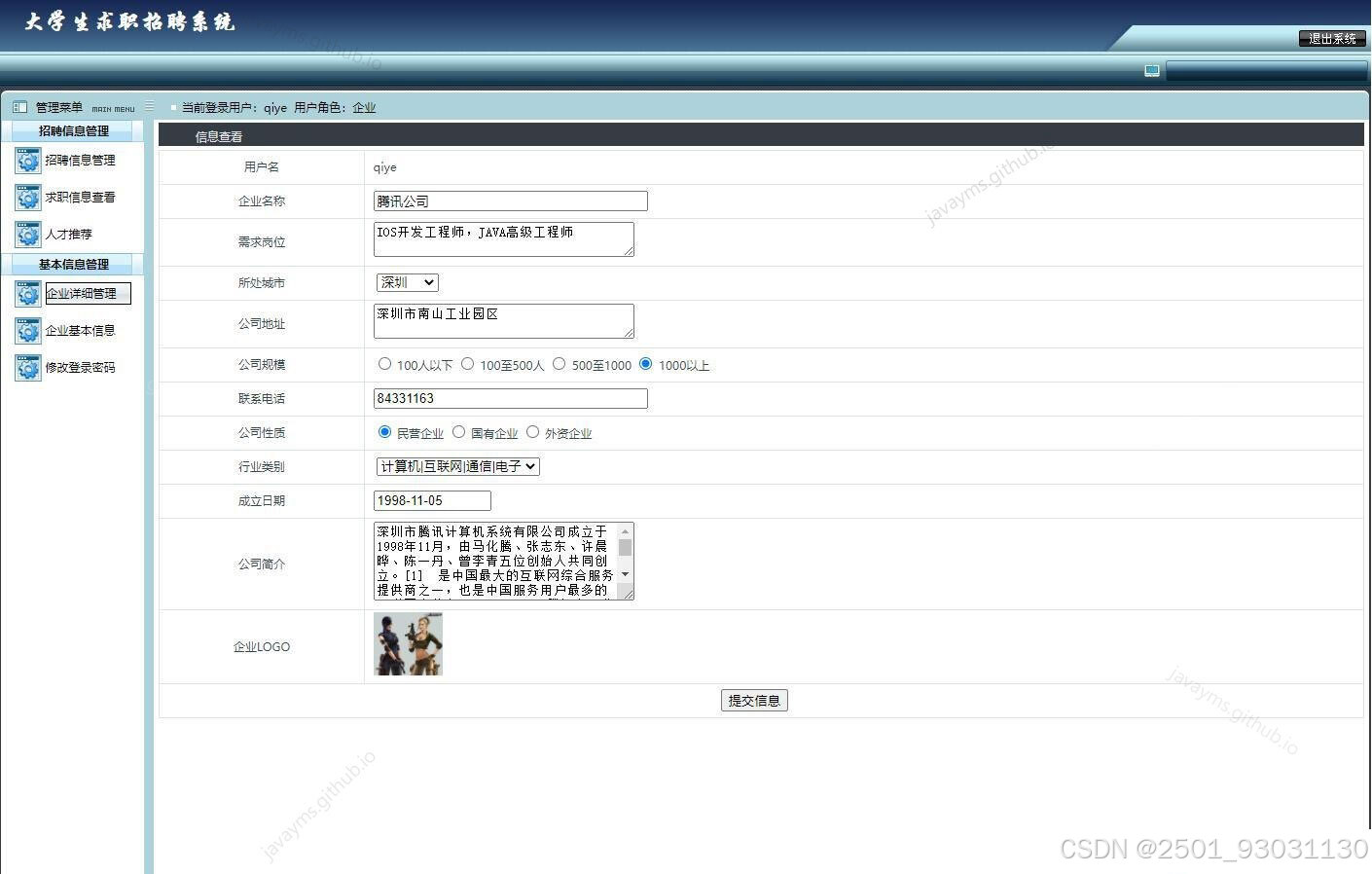Click the 企业LOGO thumbnail image
This screenshot has width=1372, height=874.
tap(408, 644)
